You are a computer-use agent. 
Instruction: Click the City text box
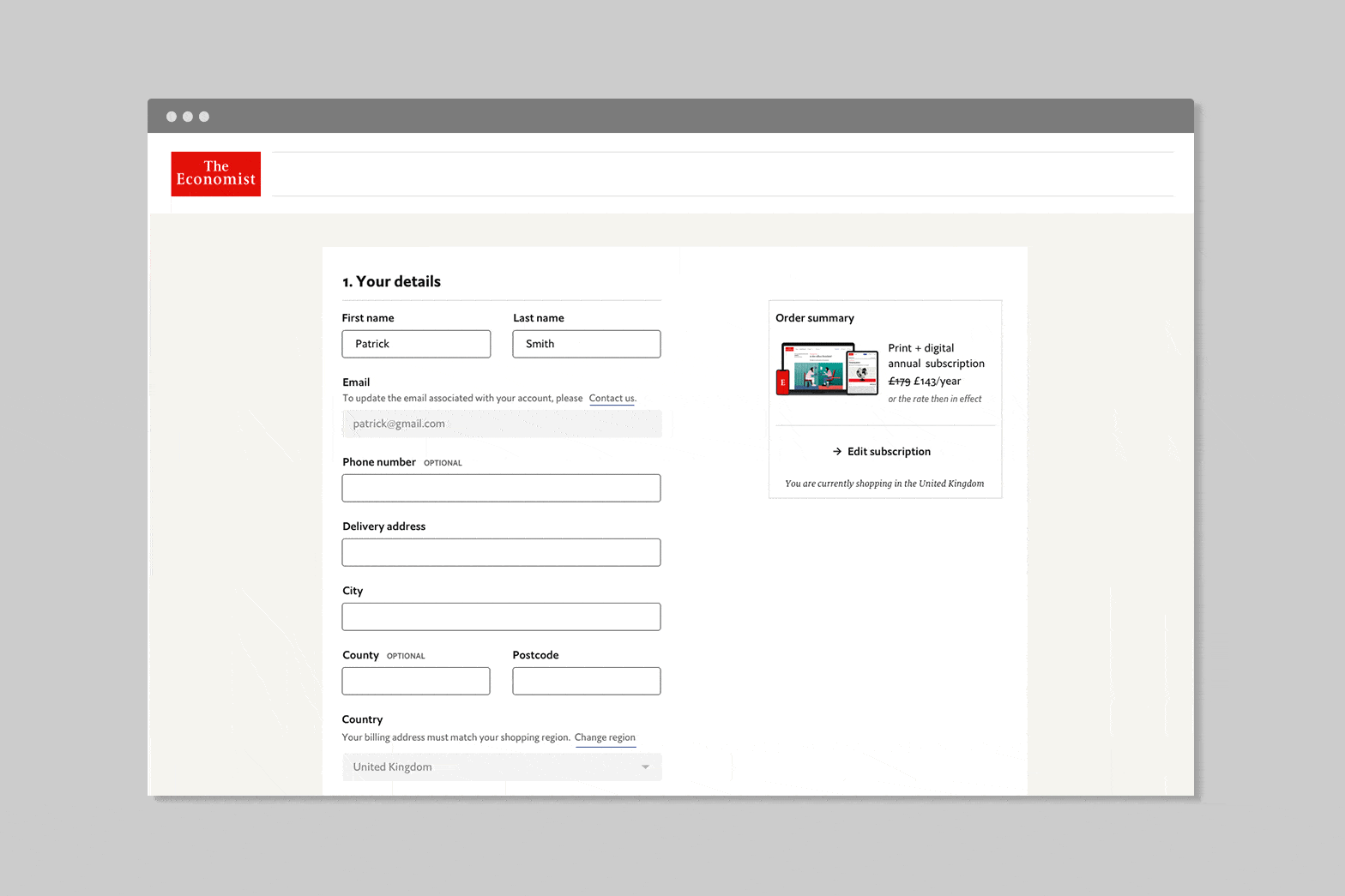(x=501, y=616)
